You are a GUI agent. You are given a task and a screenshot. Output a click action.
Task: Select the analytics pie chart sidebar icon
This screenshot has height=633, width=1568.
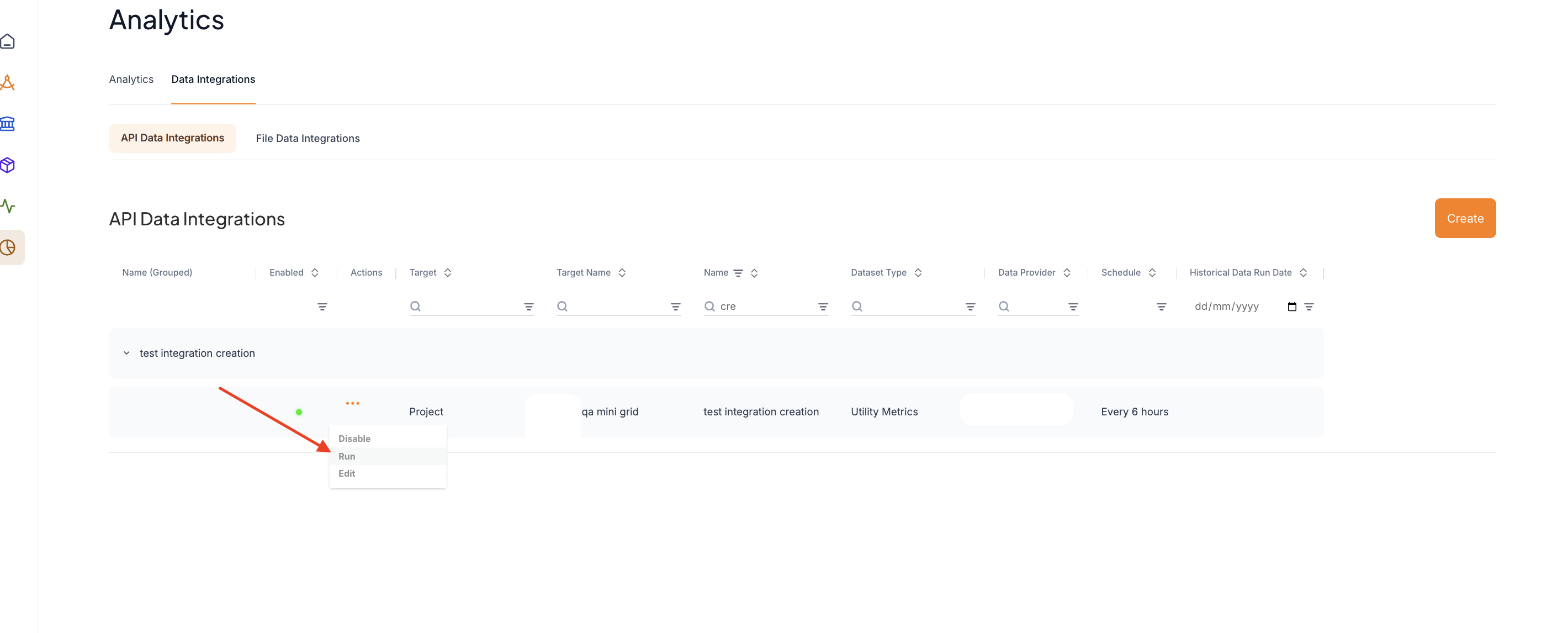point(8,247)
